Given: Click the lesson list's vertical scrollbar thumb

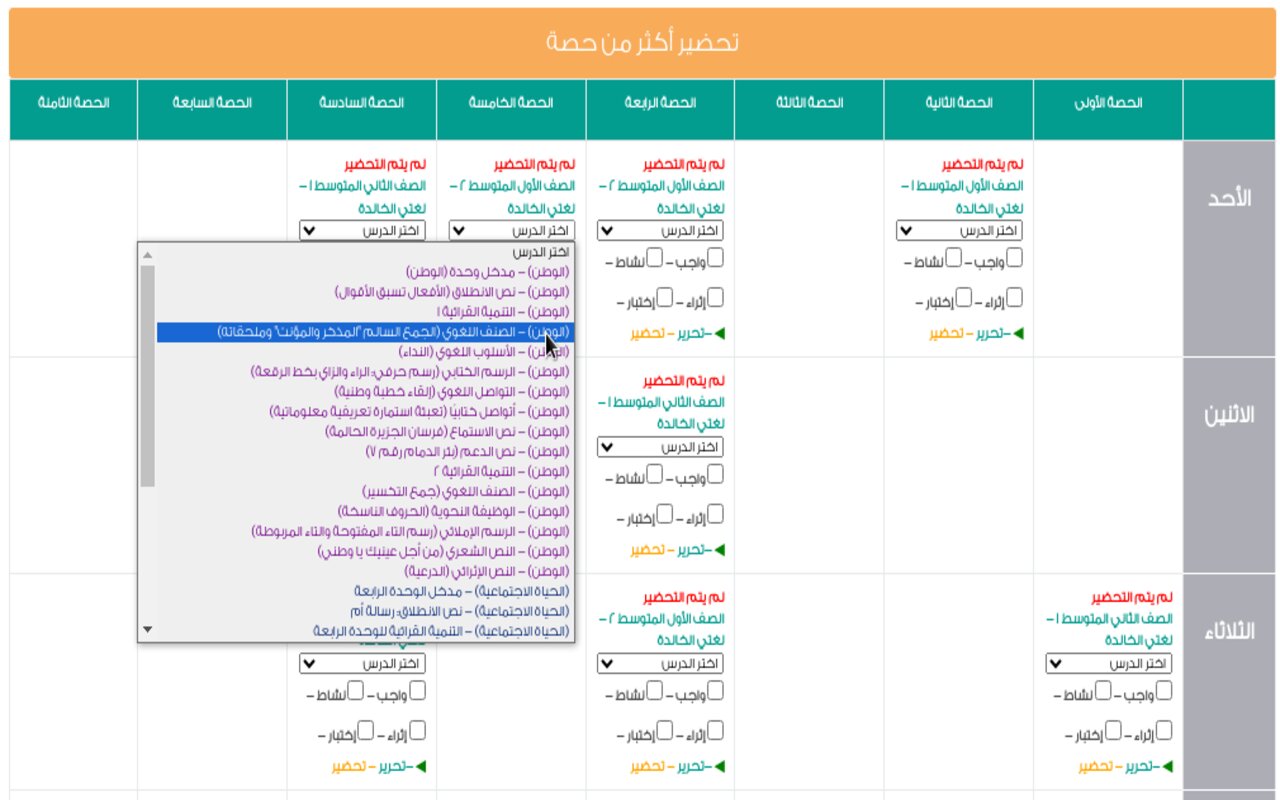Looking at the screenshot, I should pos(147,376).
